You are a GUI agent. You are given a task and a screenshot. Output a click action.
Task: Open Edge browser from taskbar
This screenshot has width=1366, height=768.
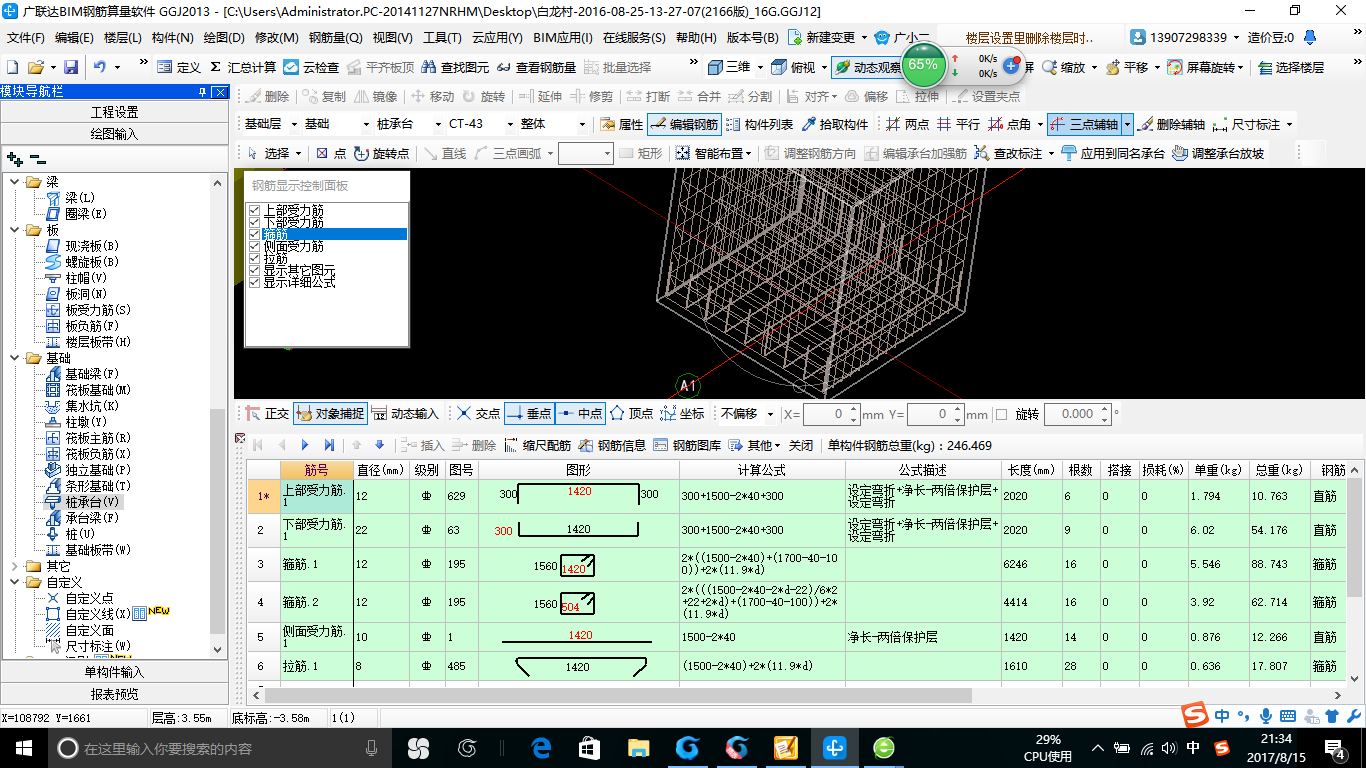pyautogui.click(x=541, y=748)
